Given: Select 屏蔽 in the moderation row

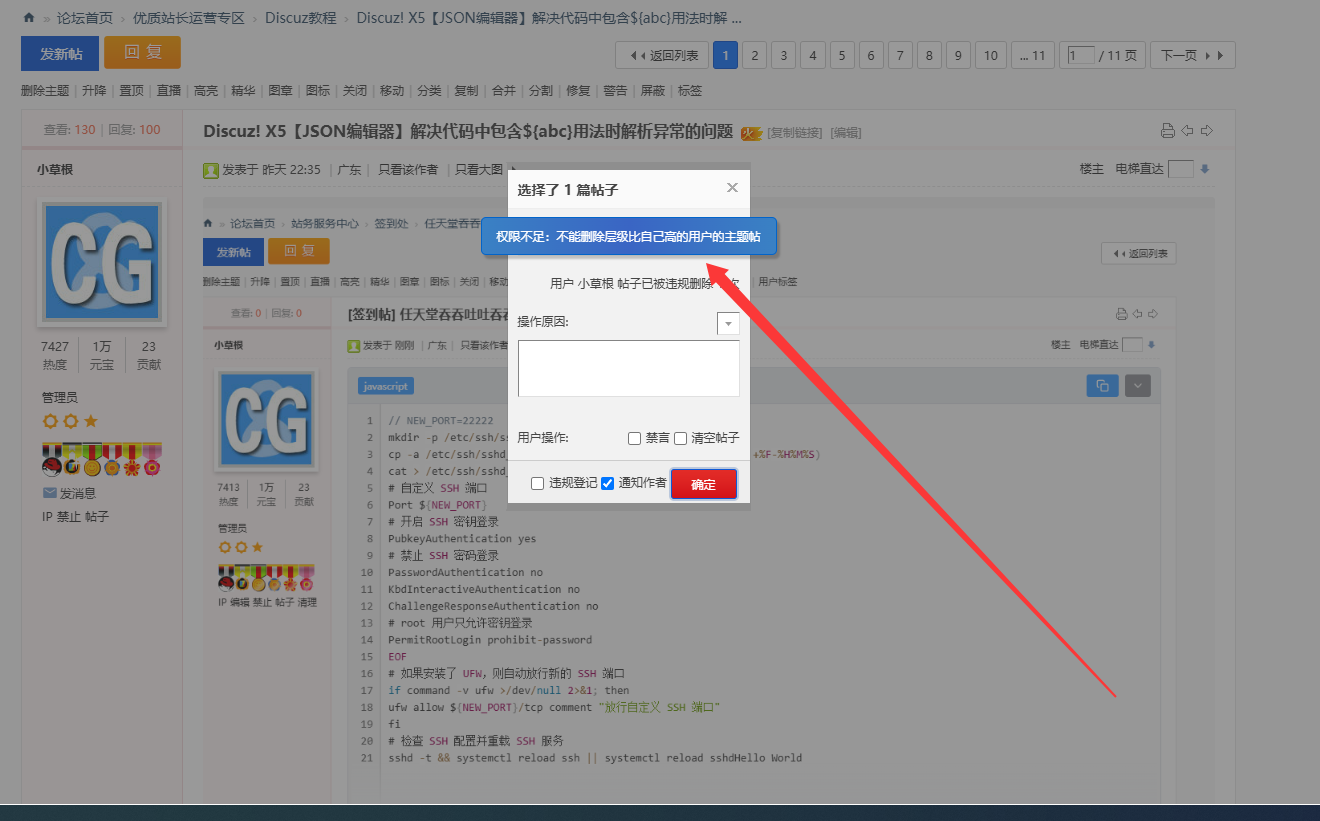Looking at the screenshot, I should pyautogui.click(x=653, y=91).
